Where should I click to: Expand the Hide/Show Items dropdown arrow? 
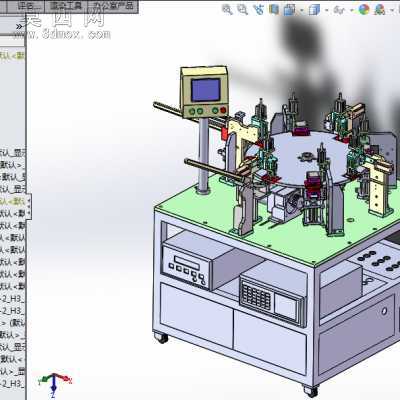coord(352,10)
